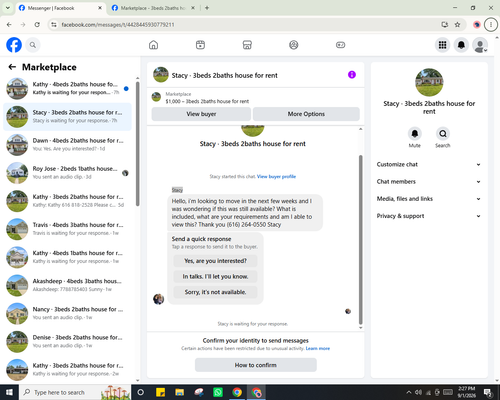Open the Gaming controller icon
Image resolution: width=500 pixels, height=400 pixels.
point(340,45)
